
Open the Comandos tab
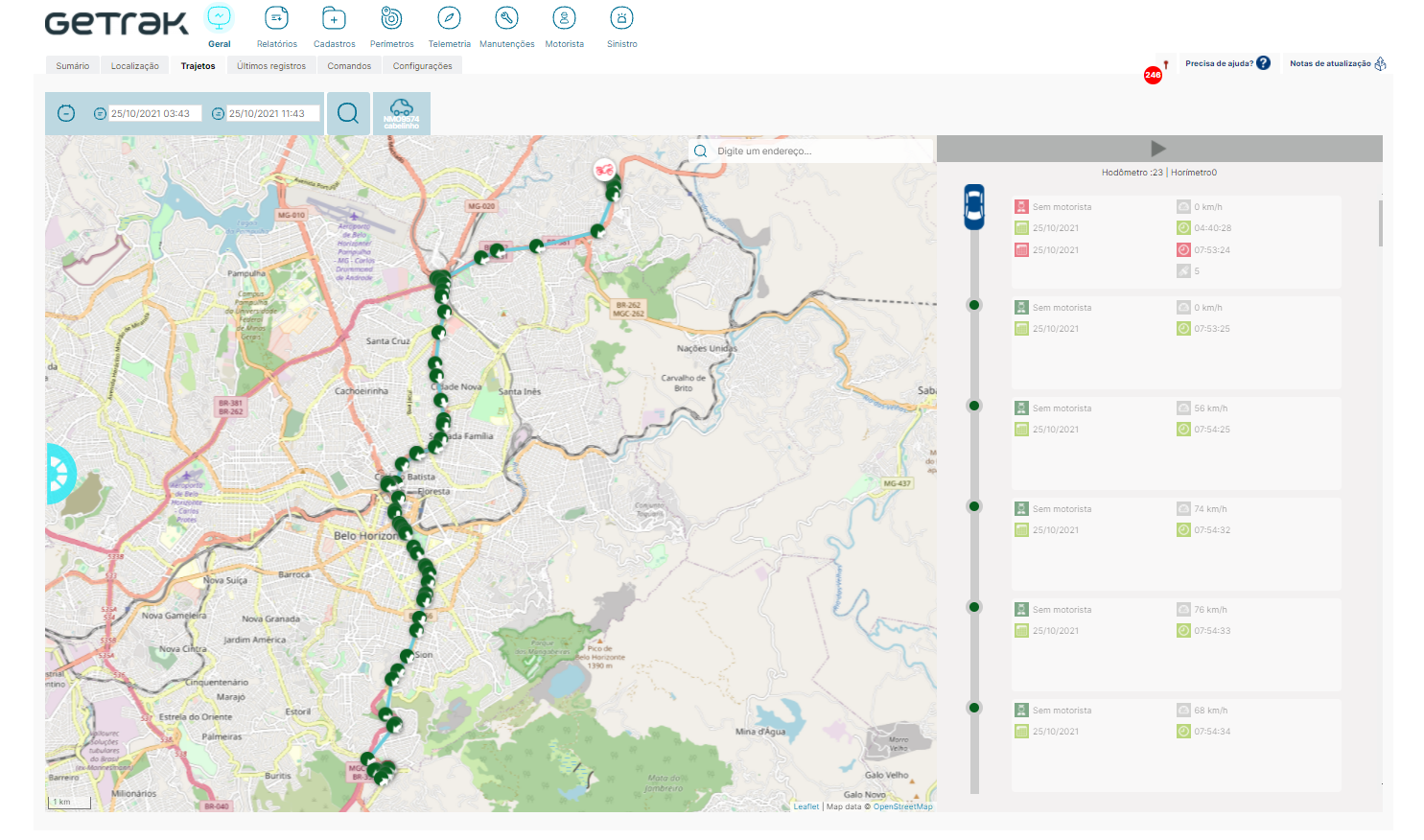[x=349, y=66]
